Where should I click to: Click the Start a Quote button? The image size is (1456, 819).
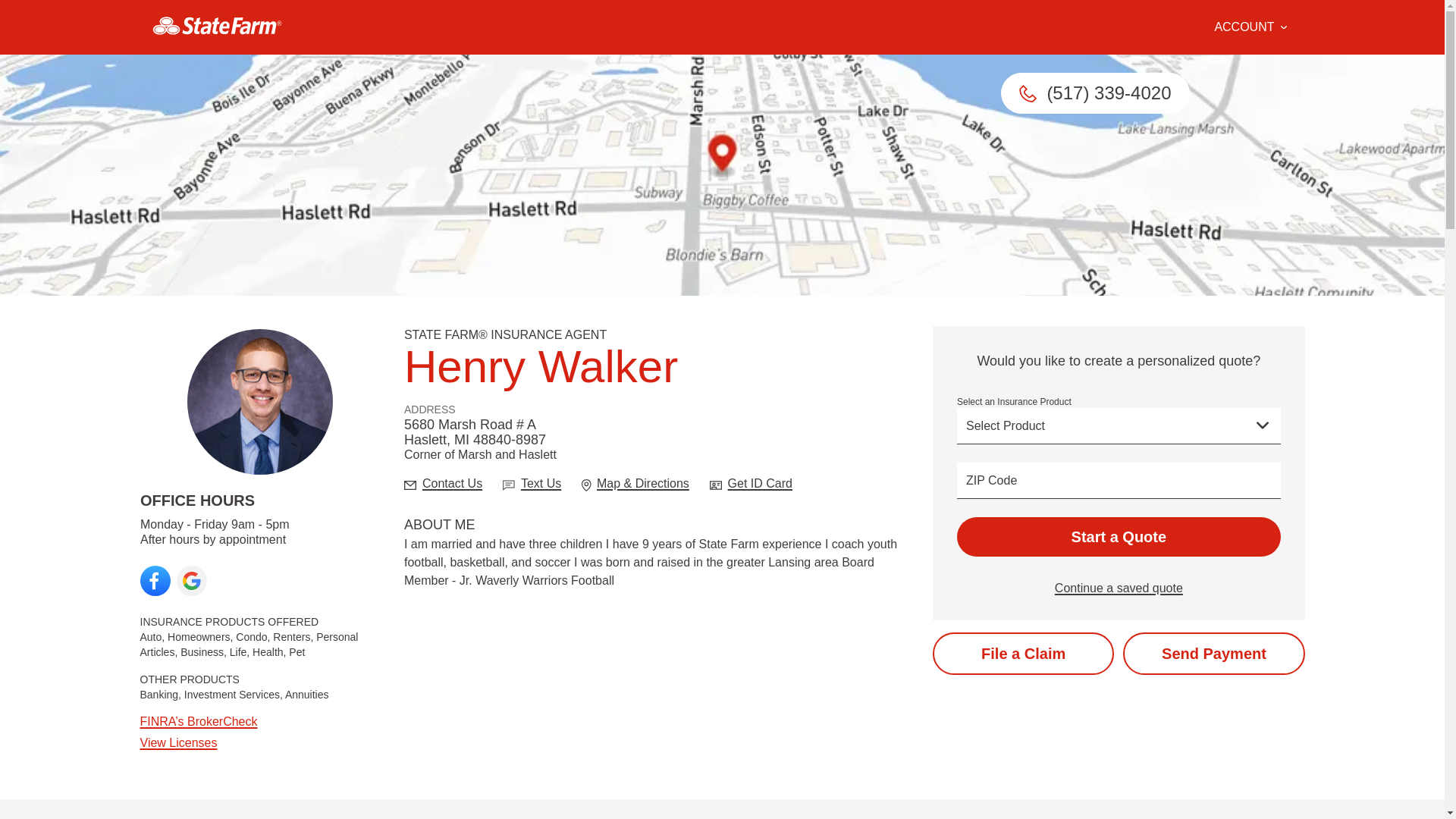(x=1119, y=537)
